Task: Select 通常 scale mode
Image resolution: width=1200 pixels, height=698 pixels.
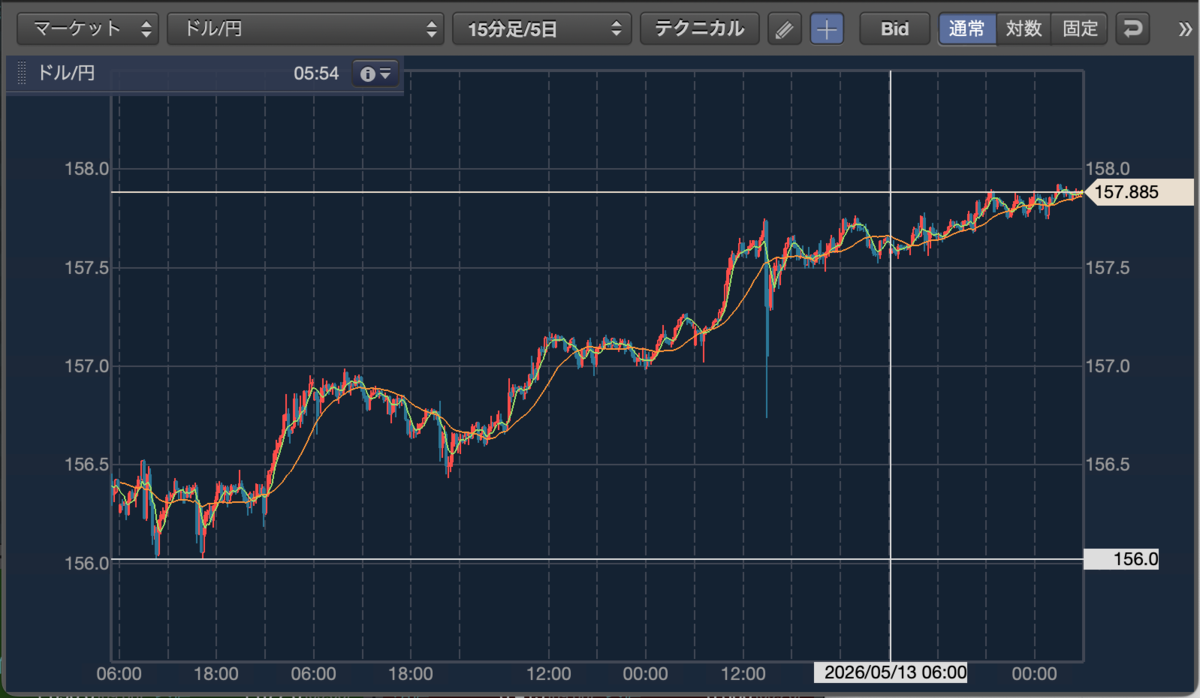Action: click(x=967, y=29)
